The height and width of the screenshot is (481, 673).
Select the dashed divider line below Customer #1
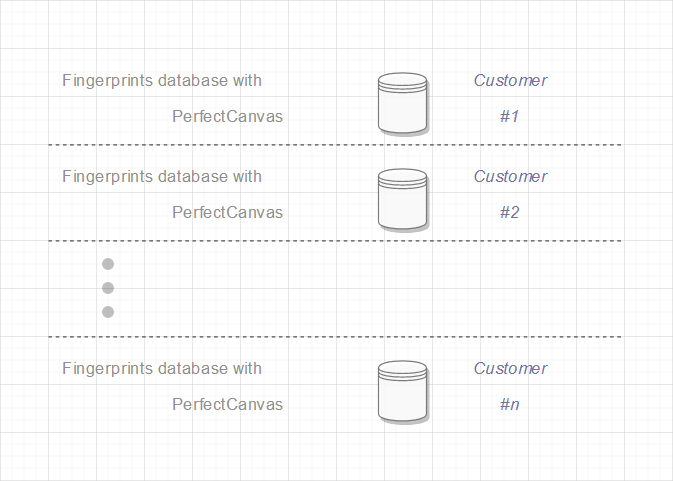(335, 145)
